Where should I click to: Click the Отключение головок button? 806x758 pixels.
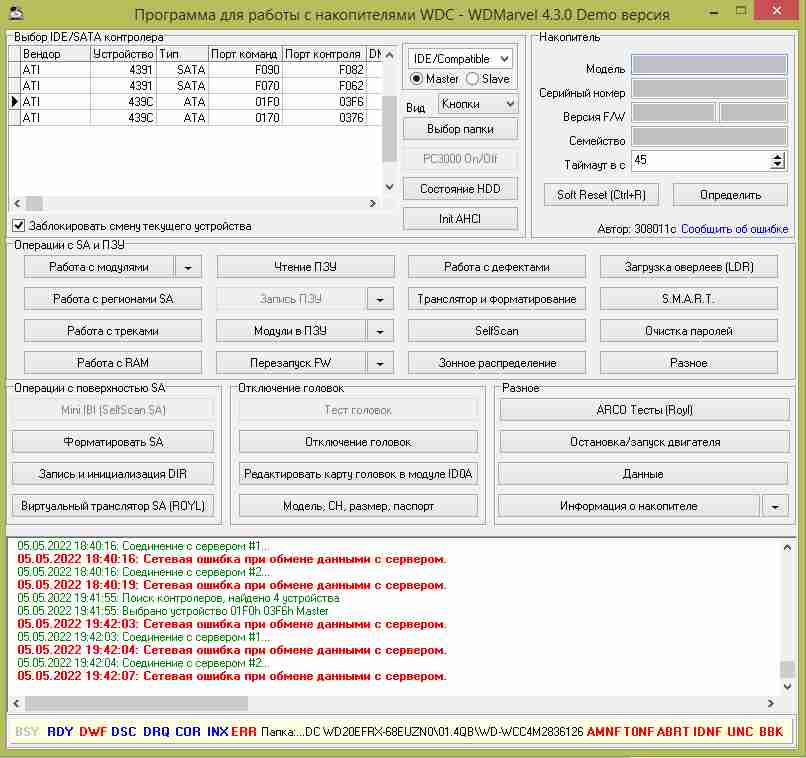coord(358,442)
